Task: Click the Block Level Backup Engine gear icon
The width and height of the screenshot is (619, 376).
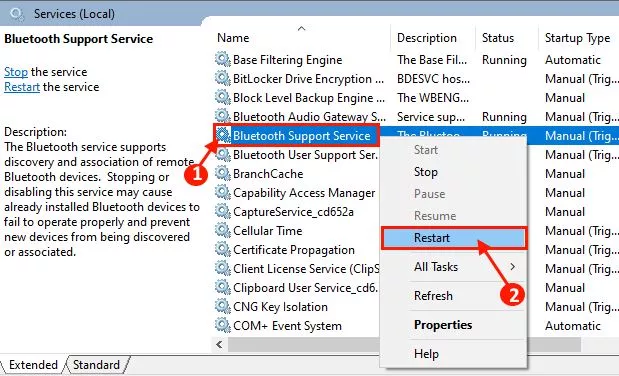Action: [x=223, y=97]
